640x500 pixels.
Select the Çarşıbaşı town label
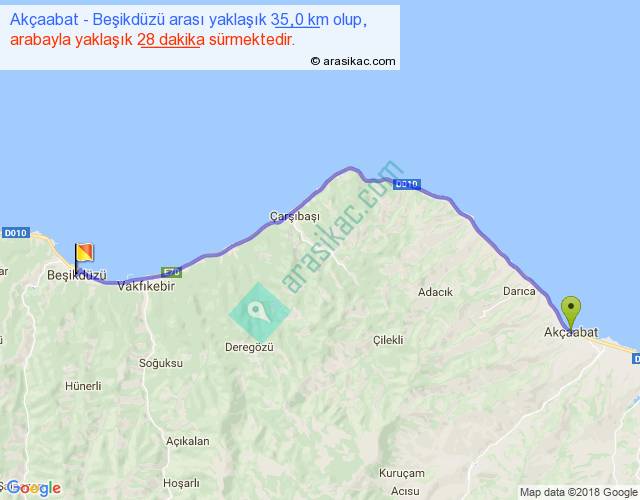click(294, 217)
